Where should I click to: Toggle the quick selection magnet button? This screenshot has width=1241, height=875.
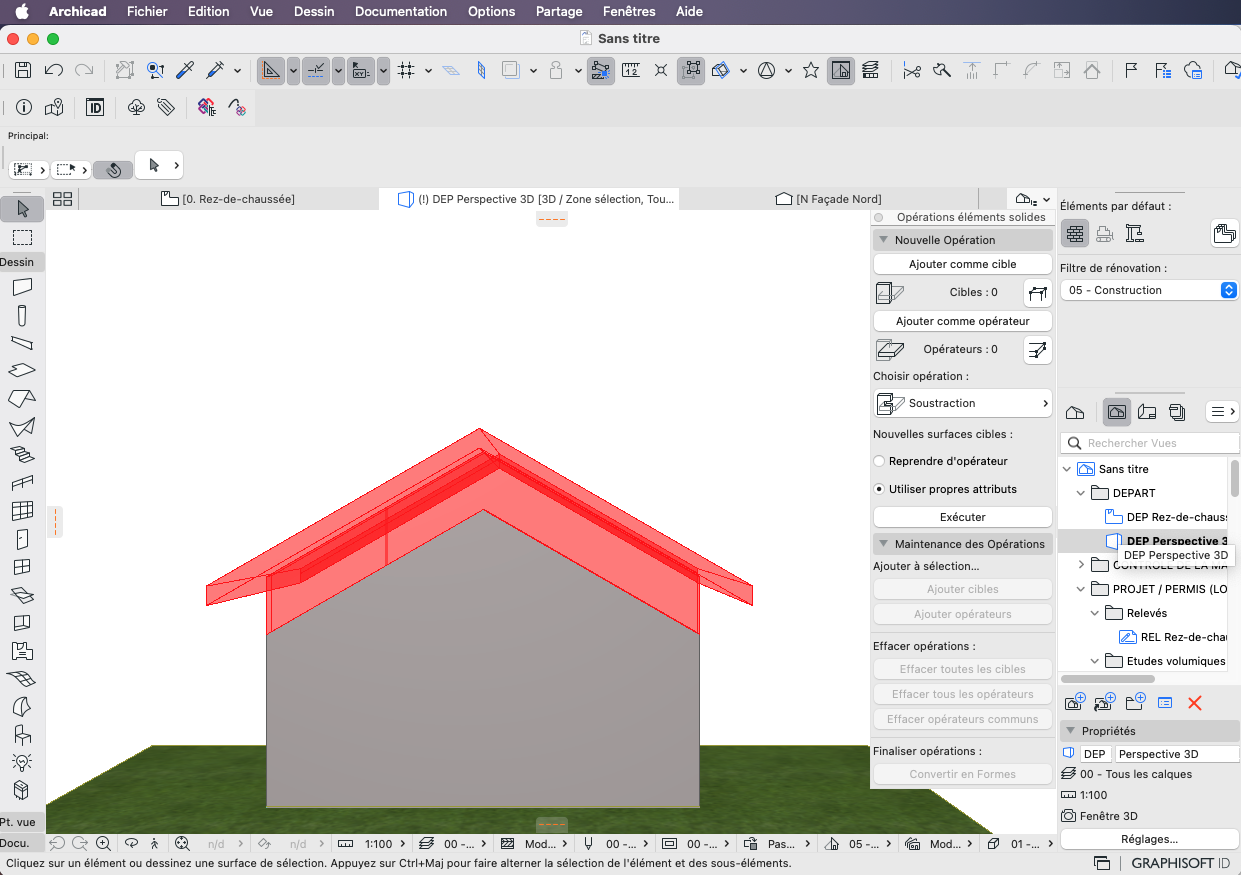[113, 169]
